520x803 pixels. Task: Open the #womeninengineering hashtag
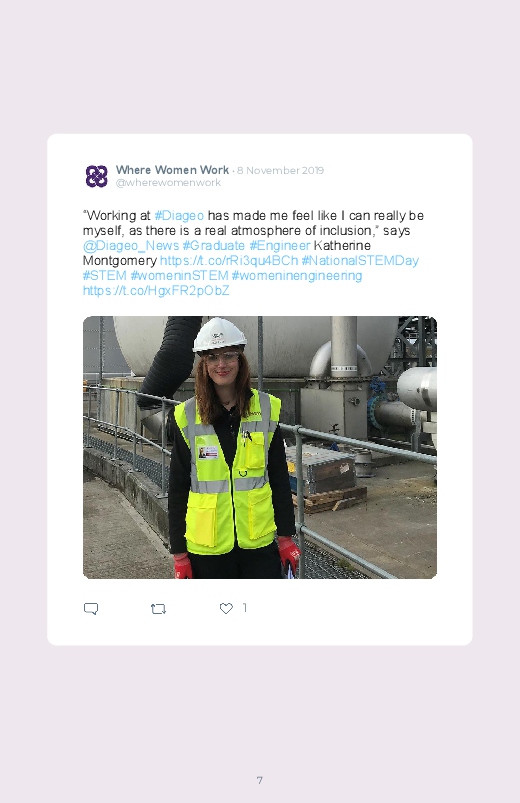[x=297, y=276]
